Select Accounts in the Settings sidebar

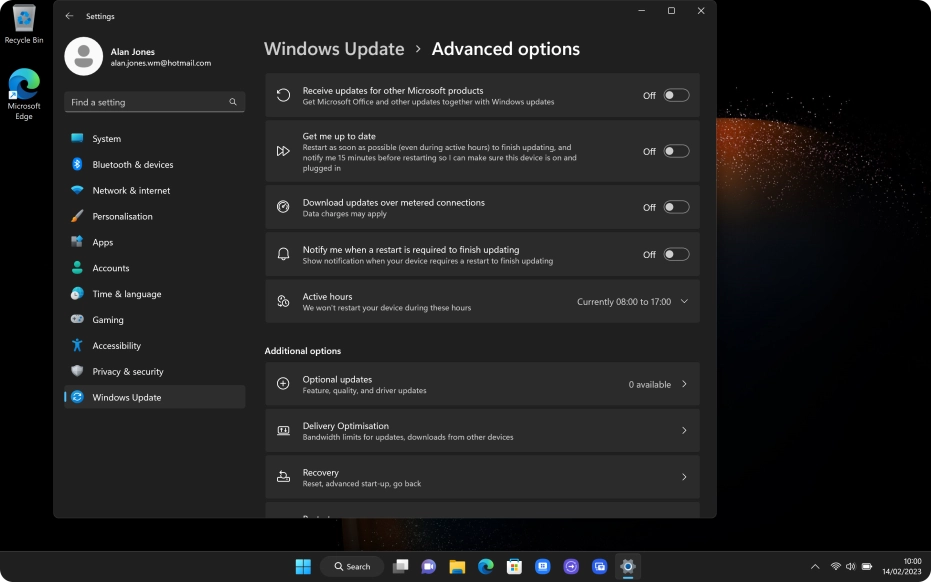coord(110,268)
